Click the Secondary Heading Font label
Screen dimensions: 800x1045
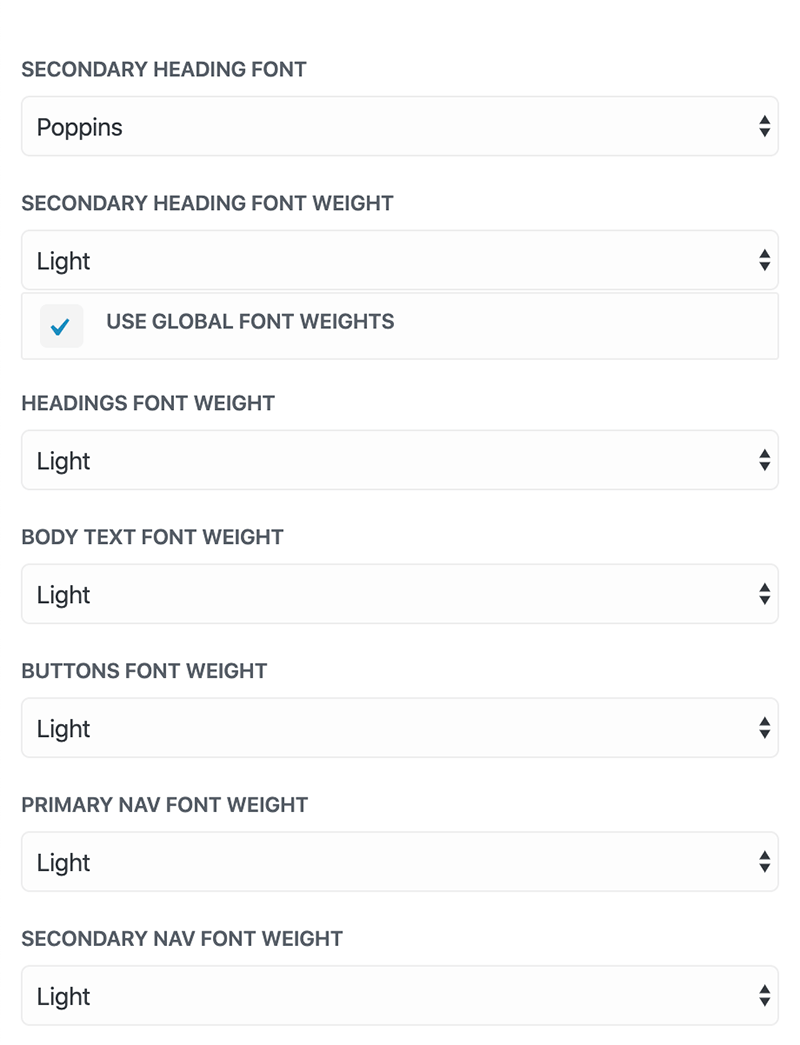coord(164,69)
